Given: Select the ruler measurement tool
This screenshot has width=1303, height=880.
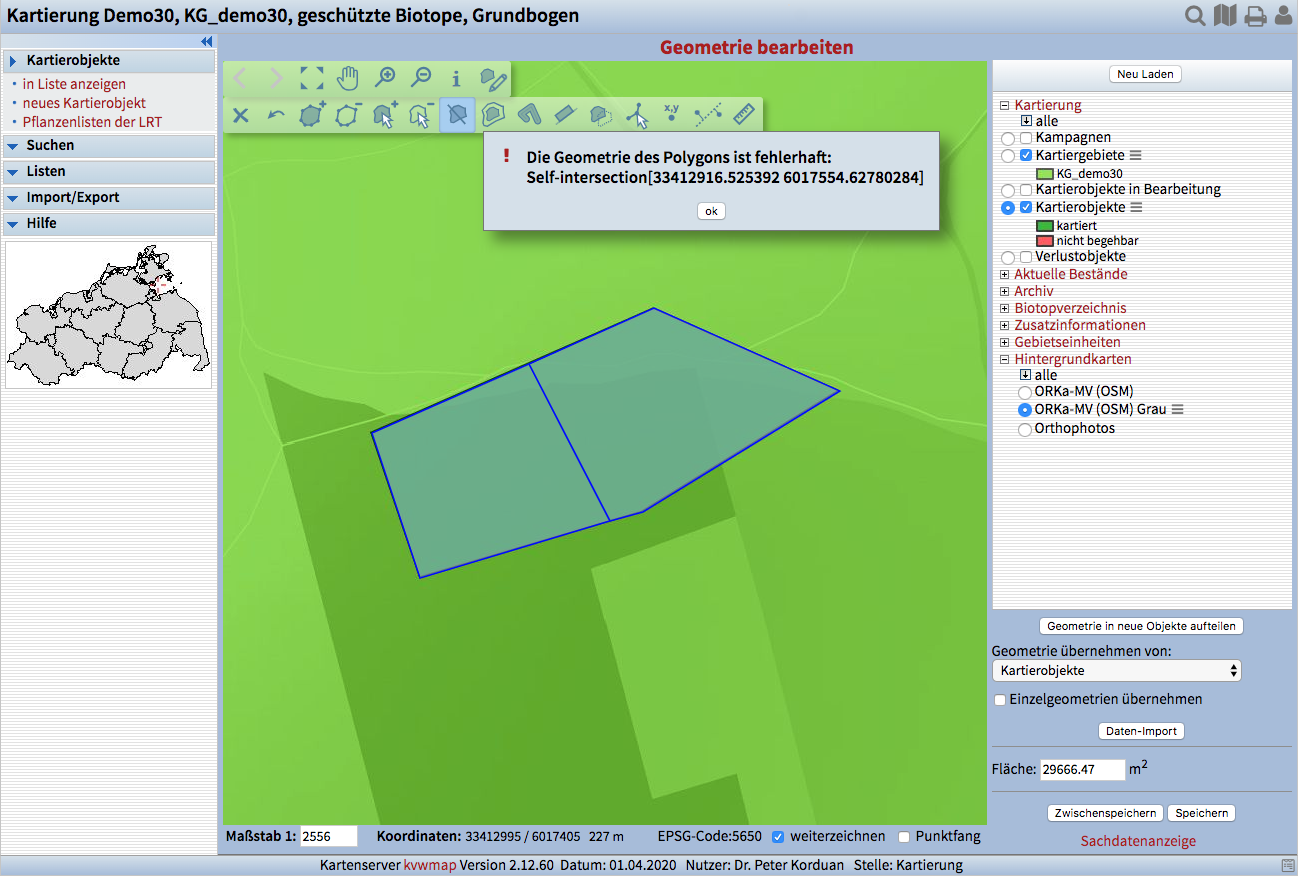Looking at the screenshot, I should tap(743, 114).
